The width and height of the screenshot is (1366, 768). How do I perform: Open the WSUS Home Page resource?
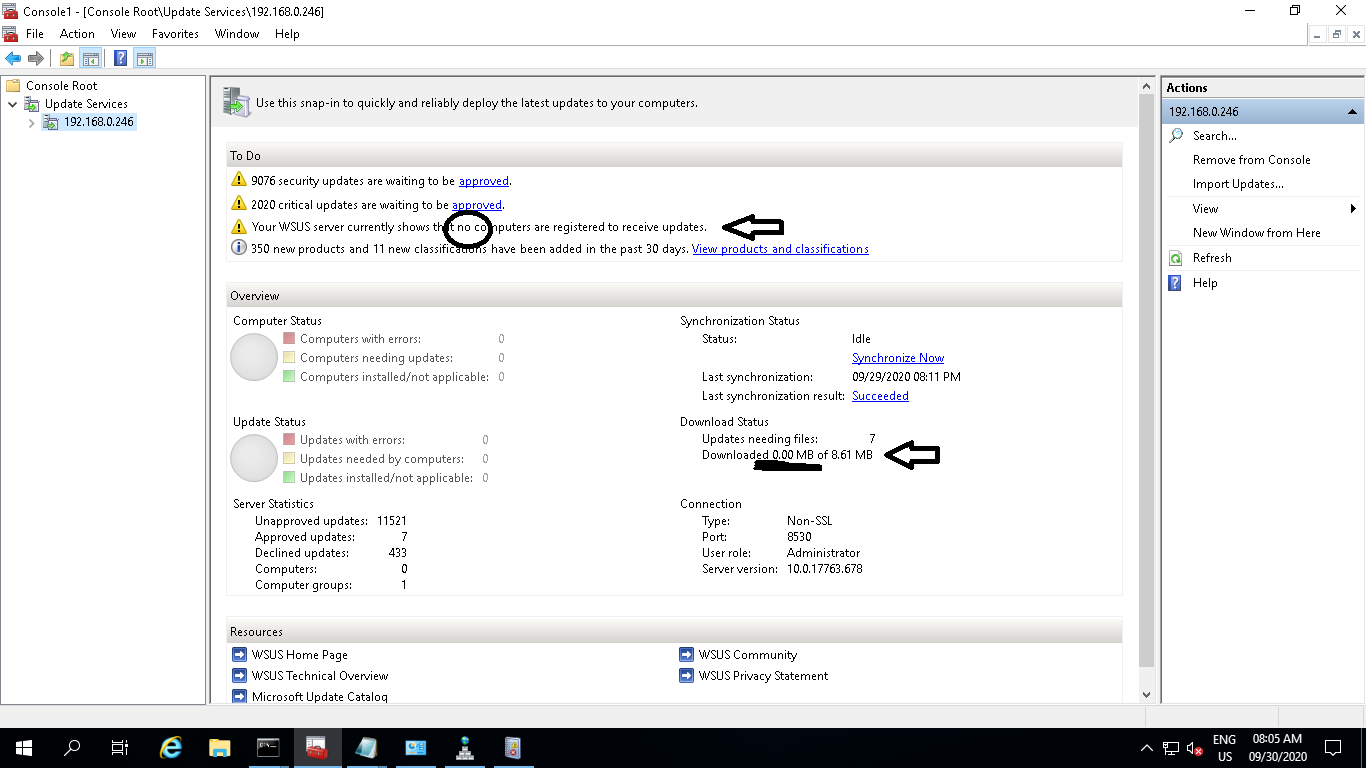pyautogui.click(x=300, y=655)
